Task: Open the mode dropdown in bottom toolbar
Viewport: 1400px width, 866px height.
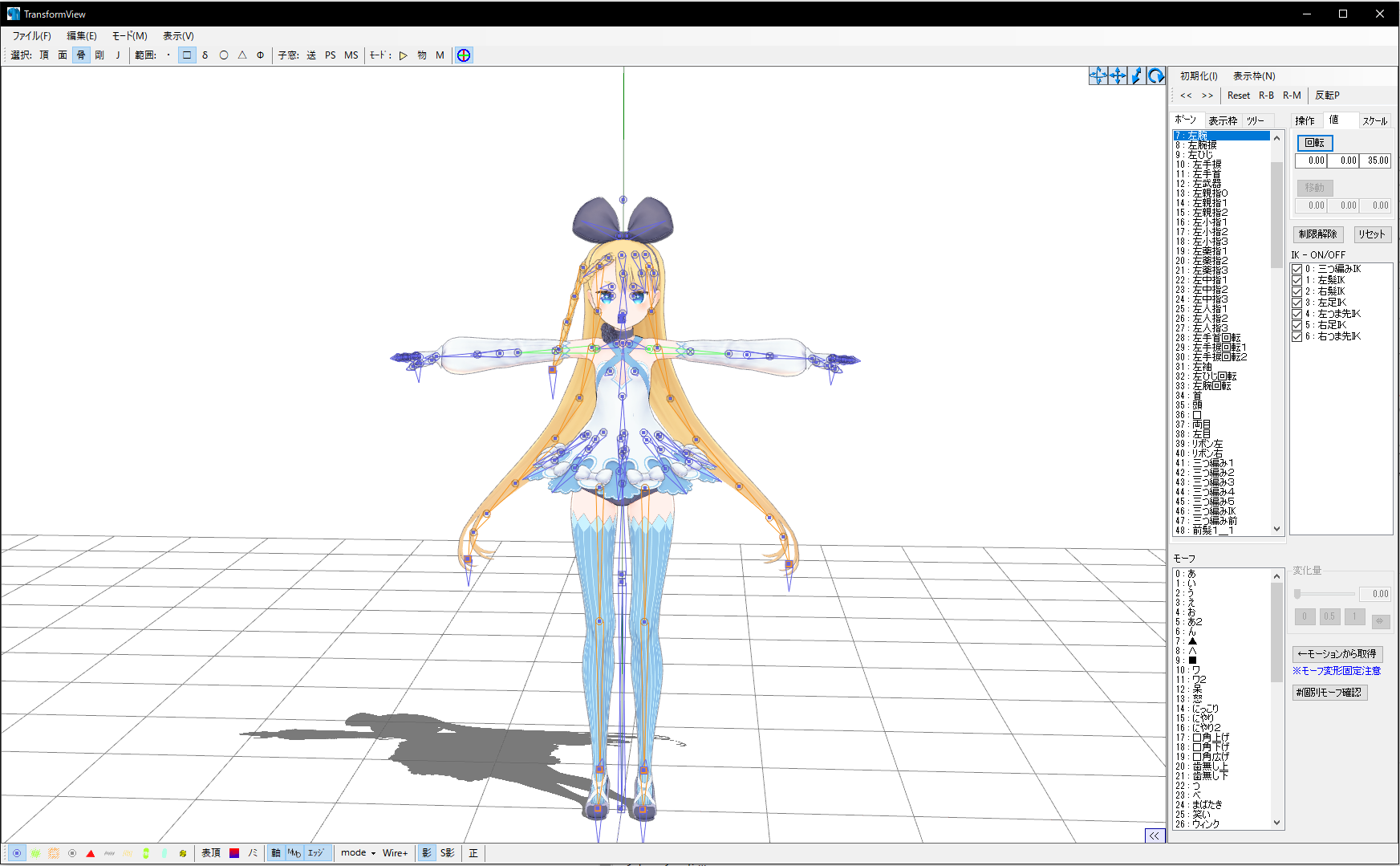Action: click(358, 853)
